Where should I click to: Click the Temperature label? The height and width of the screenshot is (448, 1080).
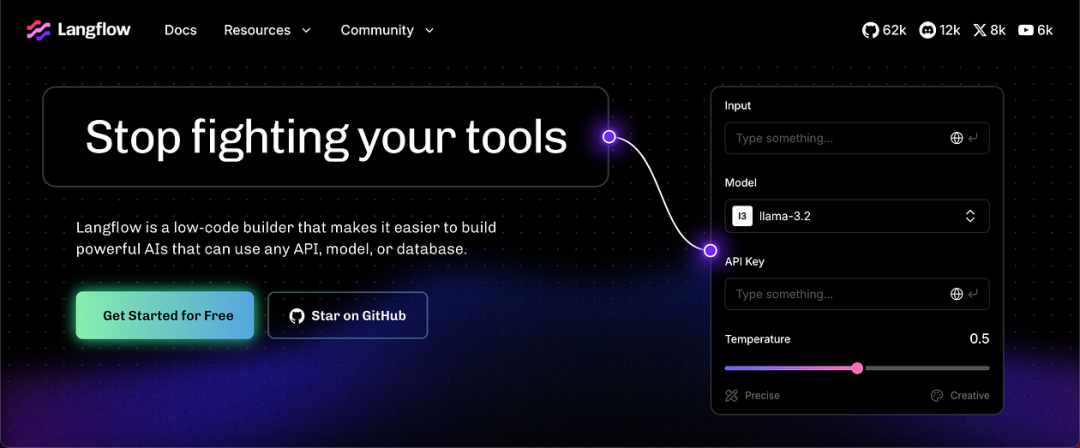tap(758, 339)
